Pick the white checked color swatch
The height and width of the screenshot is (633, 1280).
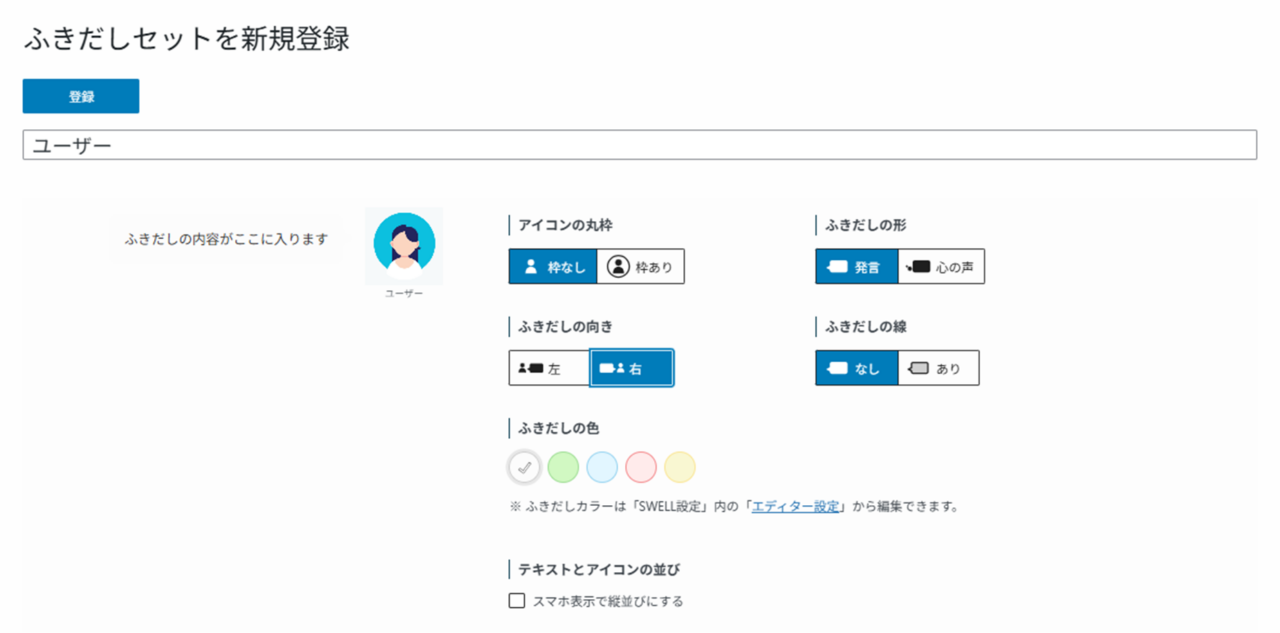tap(524, 467)
